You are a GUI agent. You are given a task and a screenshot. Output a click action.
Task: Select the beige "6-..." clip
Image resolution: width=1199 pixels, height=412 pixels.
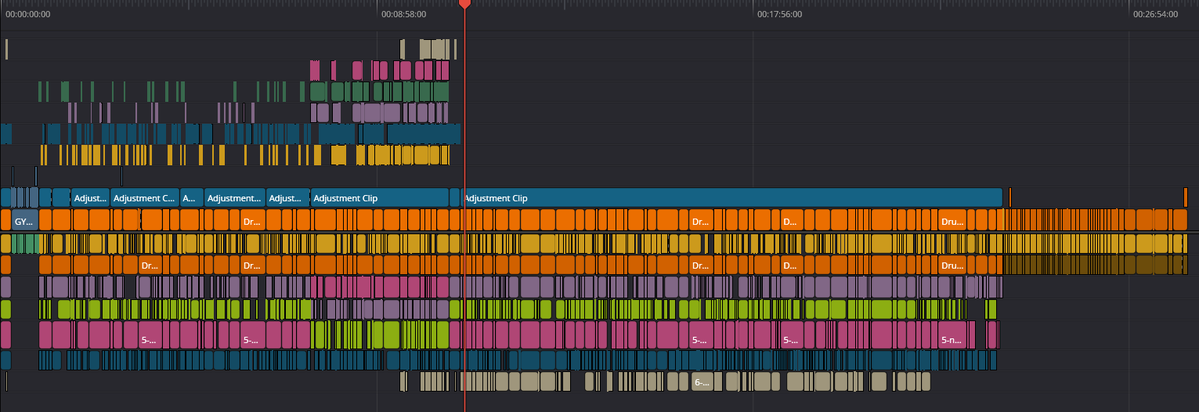point(700,381)
